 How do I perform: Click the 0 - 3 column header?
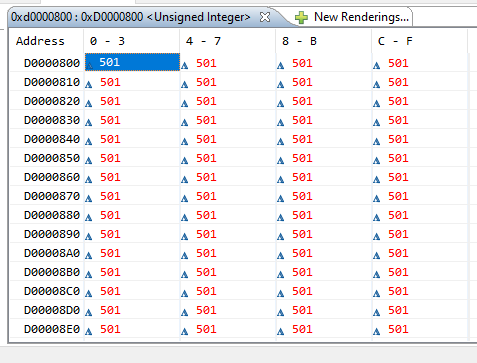click(107, 41)
